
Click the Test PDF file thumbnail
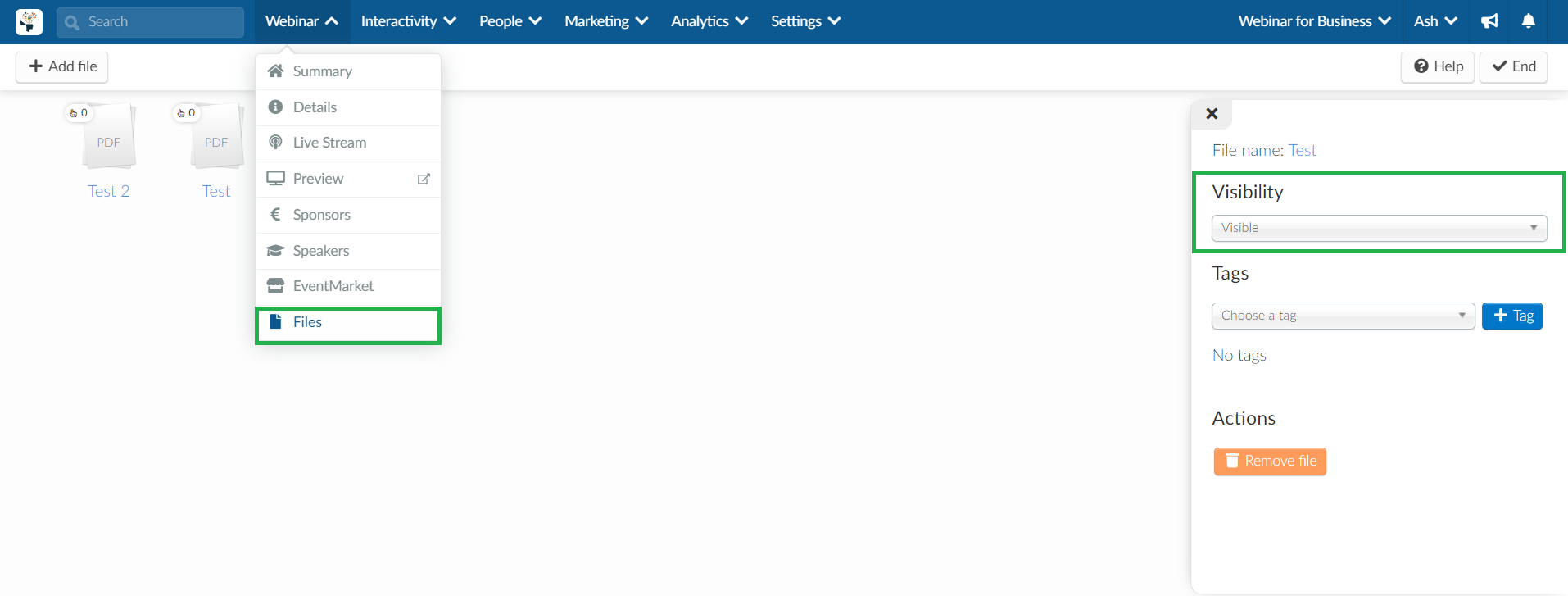click(x=216, y=136)
